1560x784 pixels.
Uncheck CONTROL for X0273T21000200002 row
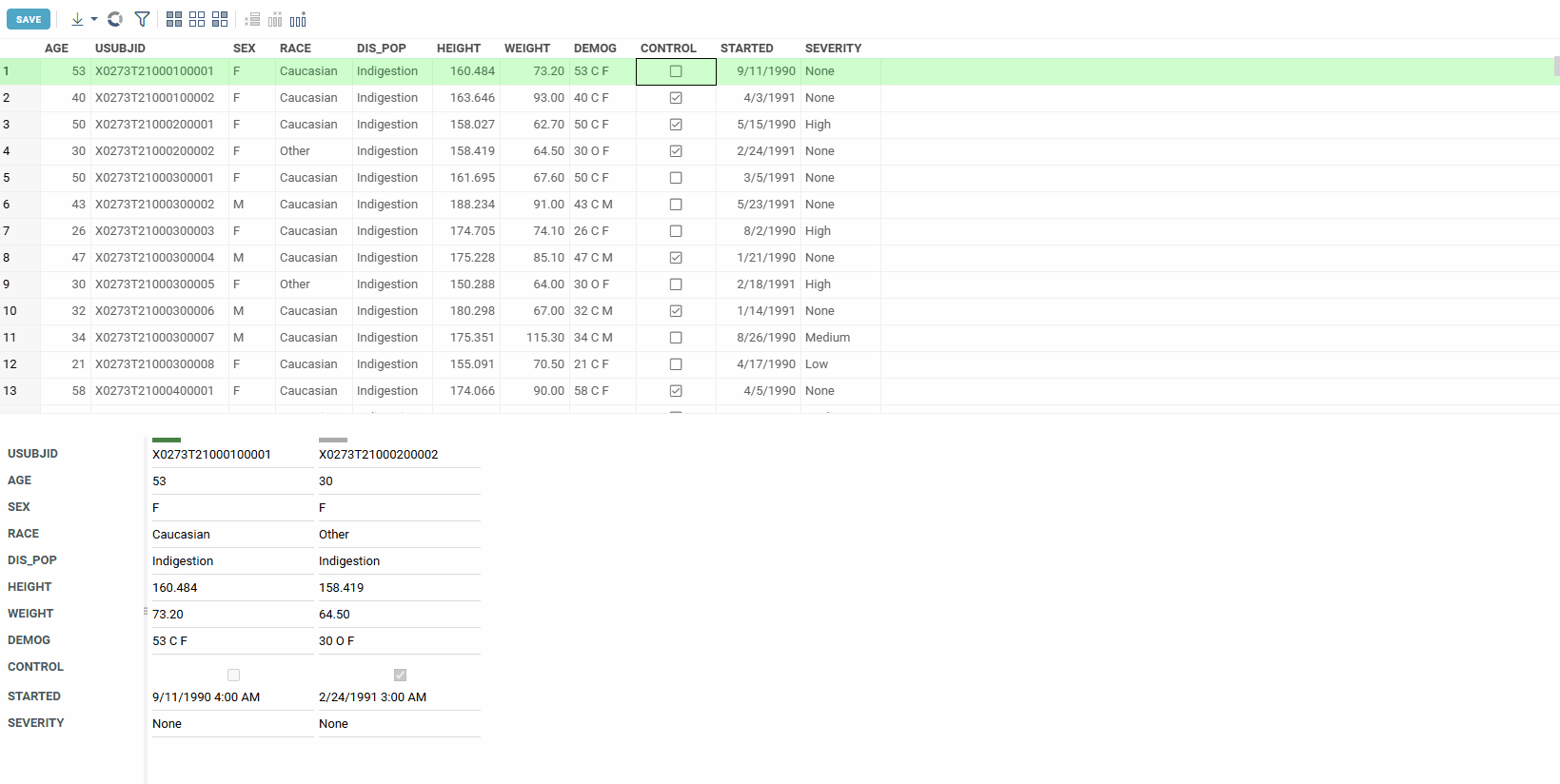tap(676, 151)
